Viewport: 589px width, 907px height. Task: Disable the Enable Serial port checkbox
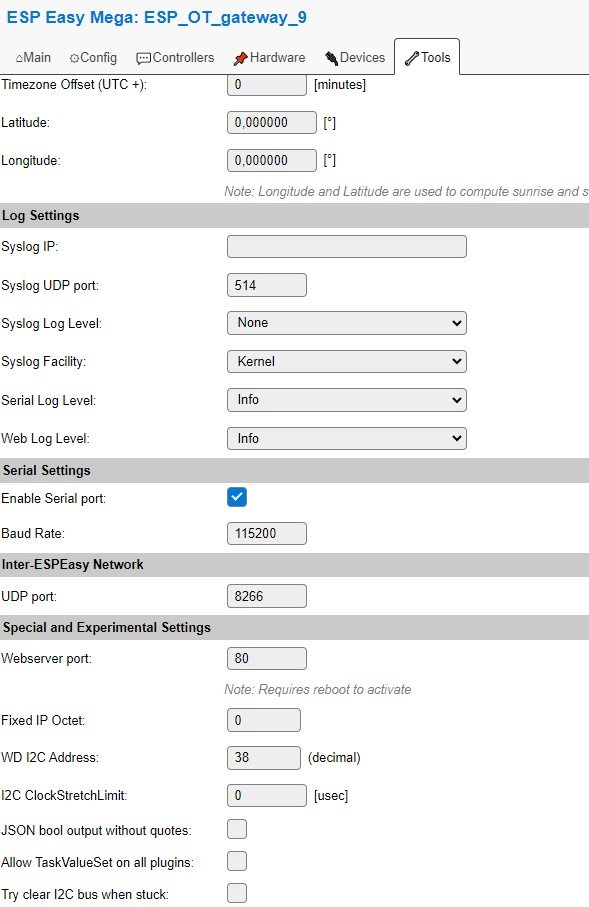pos(237,497)
